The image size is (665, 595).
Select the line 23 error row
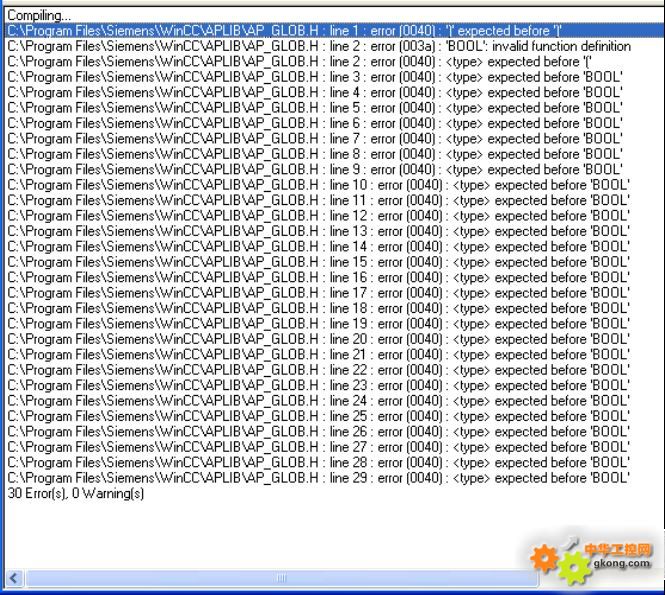pyautogui.click(x=319, y=385)
